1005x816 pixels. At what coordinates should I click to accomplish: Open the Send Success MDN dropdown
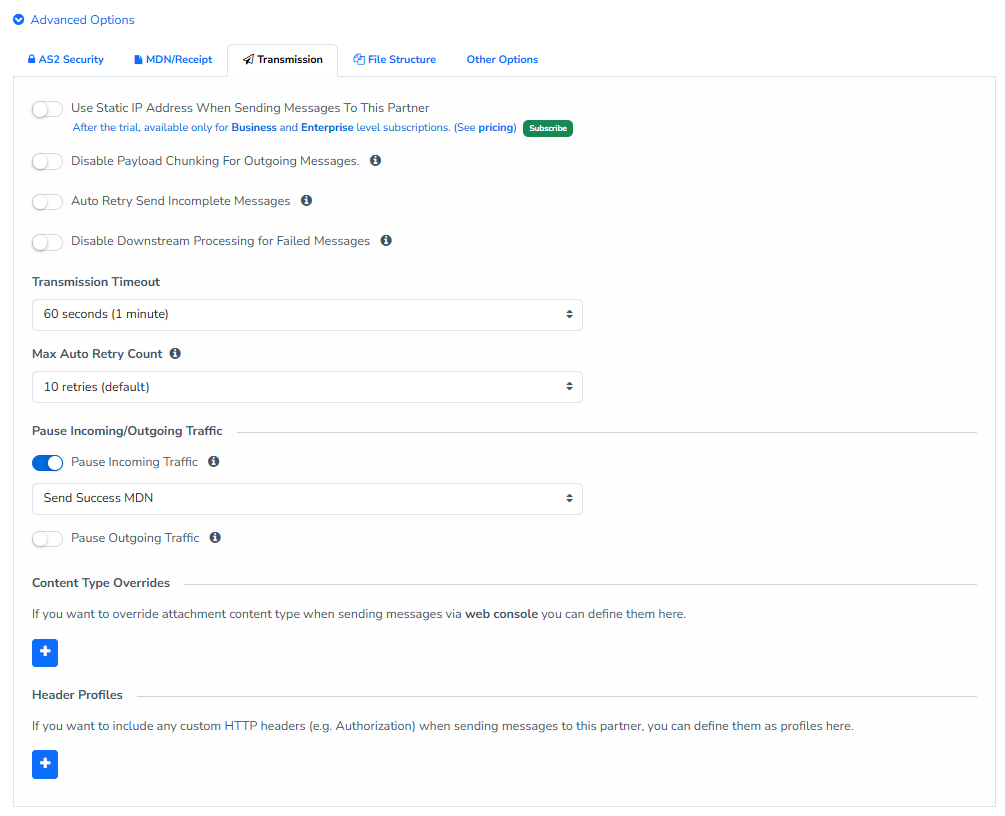(x=307, y=499)
